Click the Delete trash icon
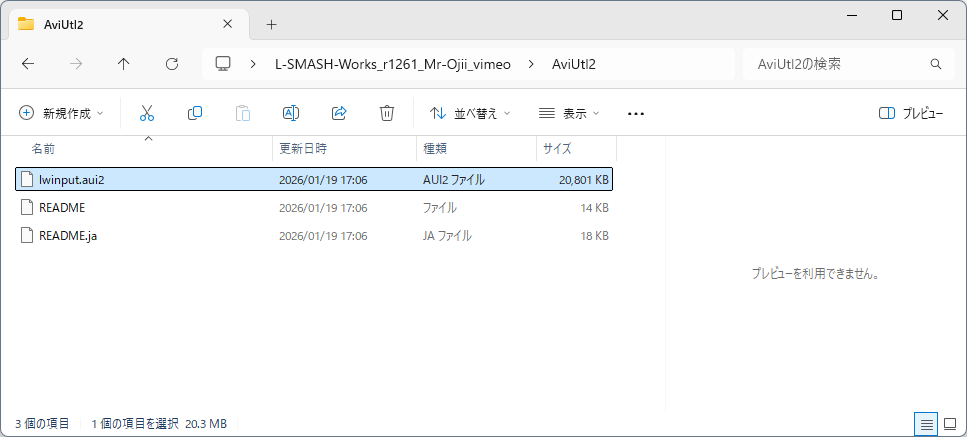Screen dimensions: 967x437 point(387,114)
